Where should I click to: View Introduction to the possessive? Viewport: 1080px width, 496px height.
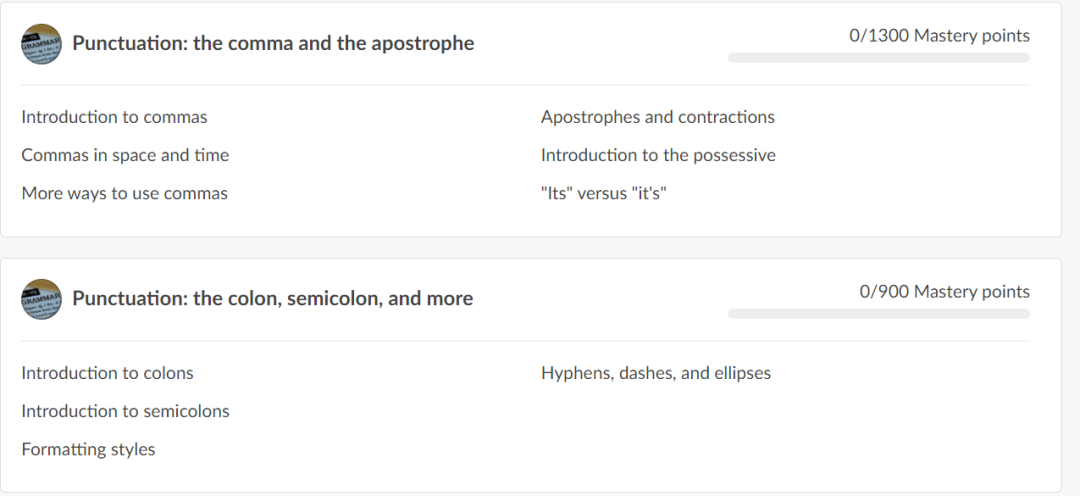coord(658,155)
